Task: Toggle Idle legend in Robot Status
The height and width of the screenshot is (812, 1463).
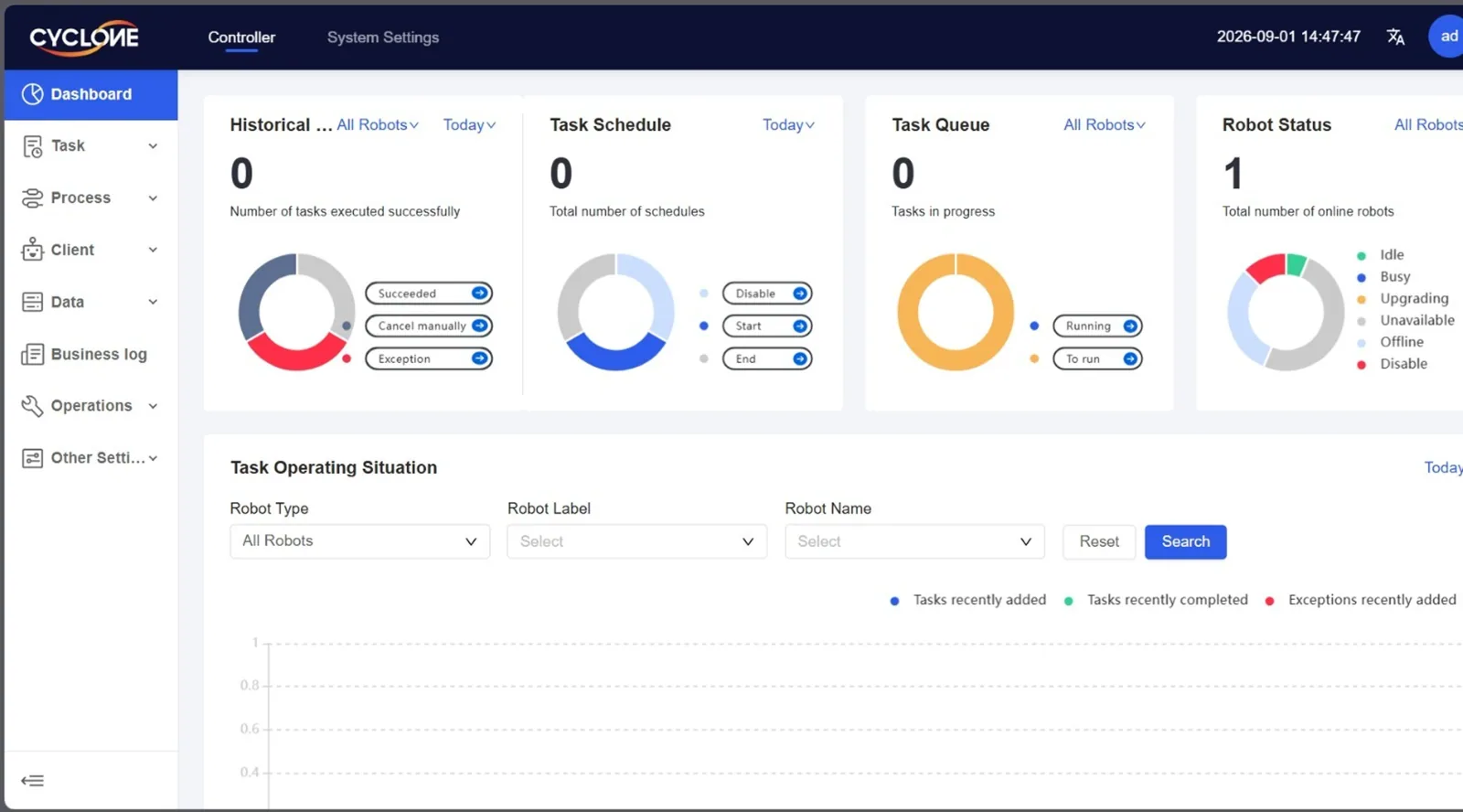Action: (1381, 255)
